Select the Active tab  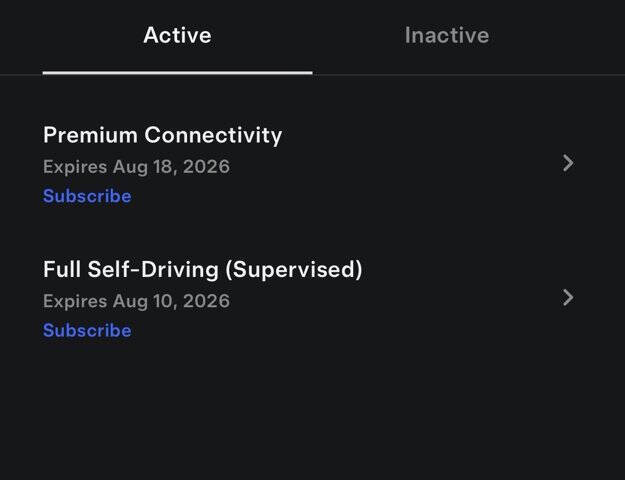(177, 35)
